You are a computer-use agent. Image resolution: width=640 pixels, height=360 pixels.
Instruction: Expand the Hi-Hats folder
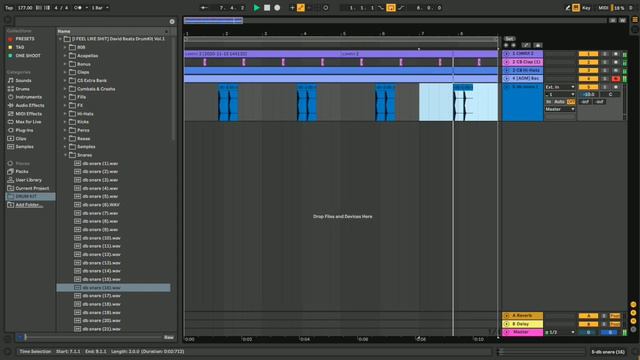(x=64, y=114)
